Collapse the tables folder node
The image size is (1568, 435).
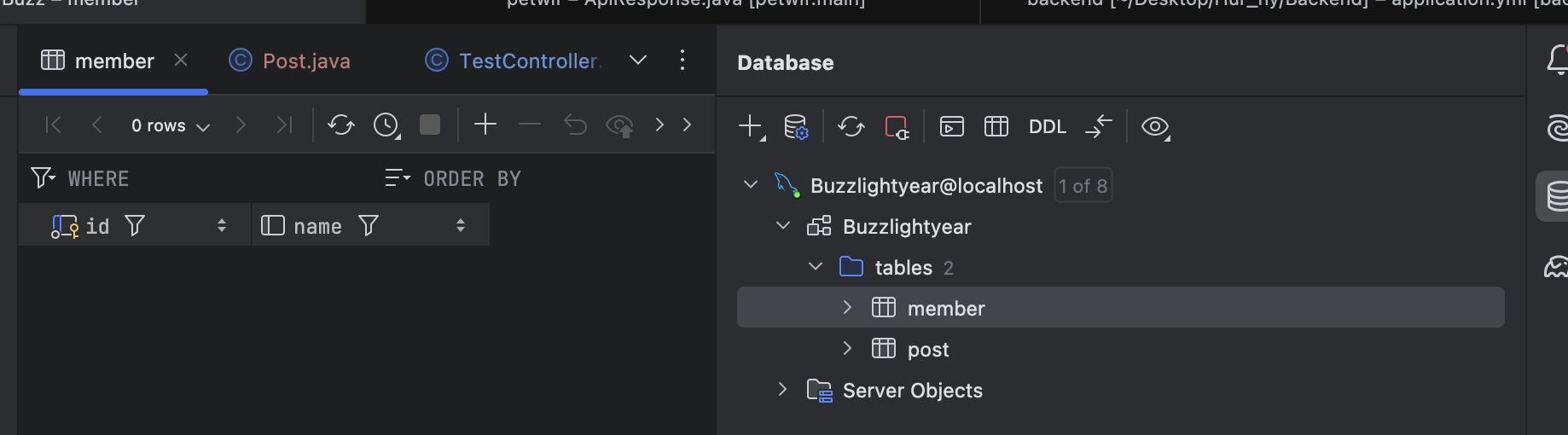coord(816,267)
